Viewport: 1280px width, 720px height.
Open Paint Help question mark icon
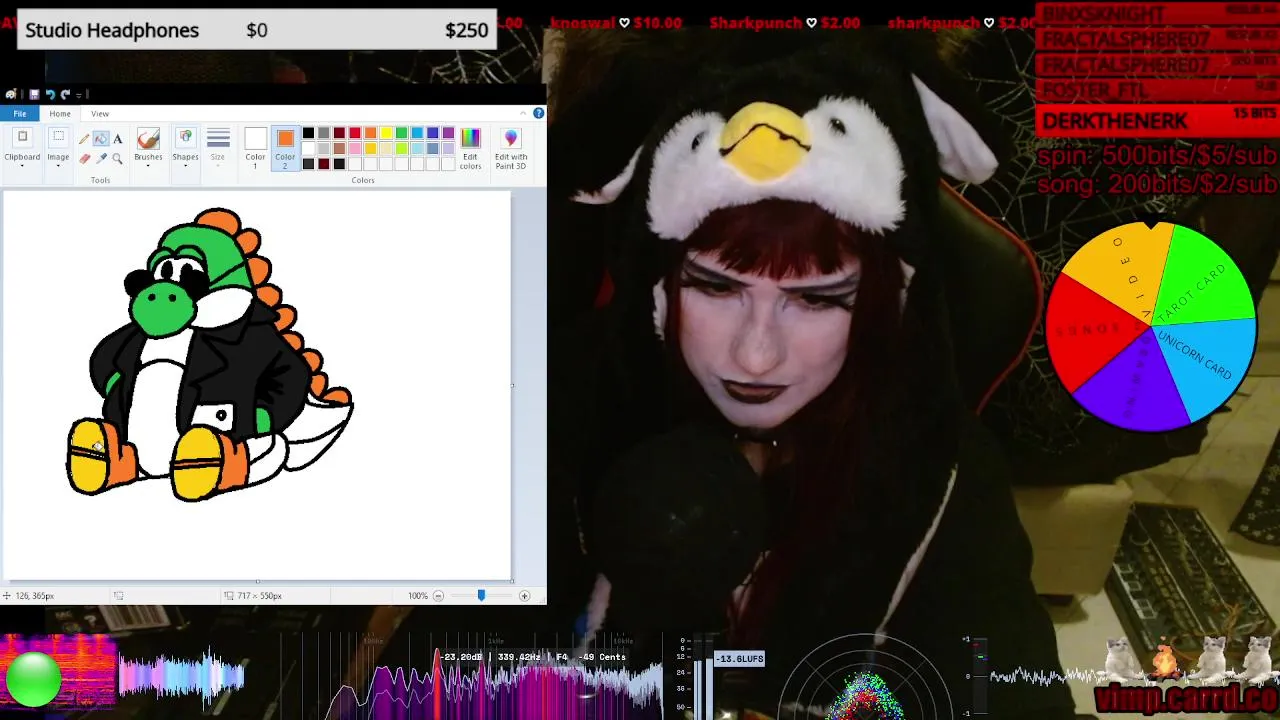pyautogui.click(x=538, y=113)
